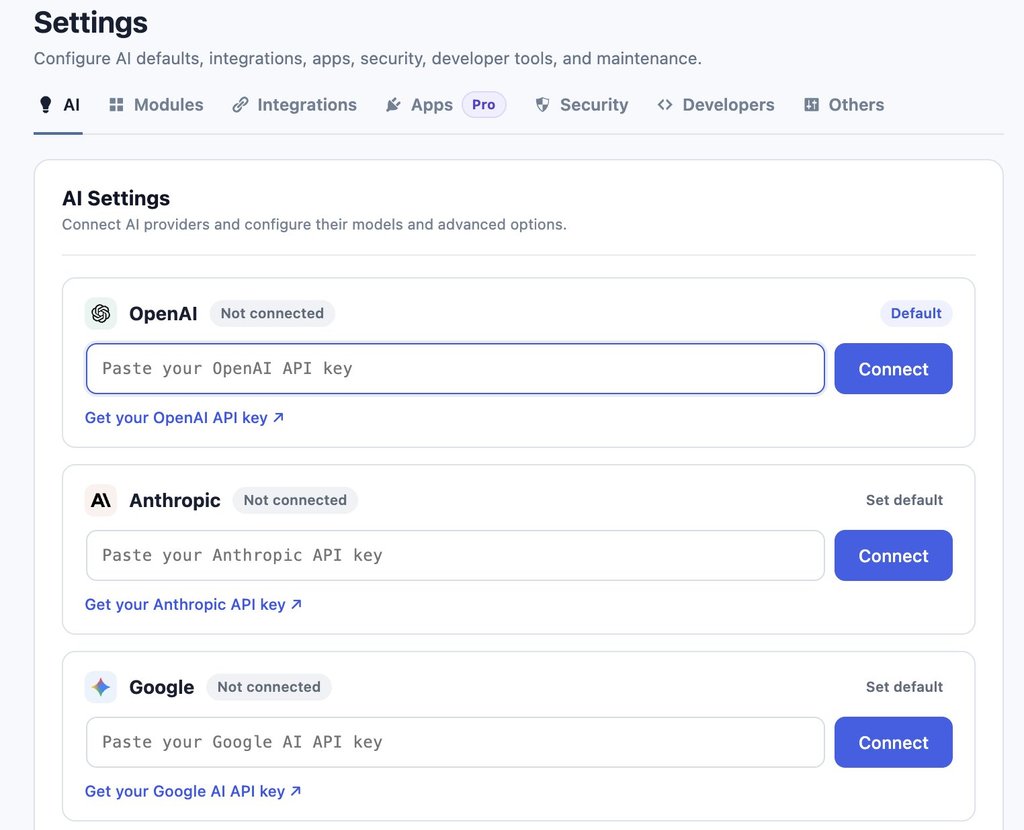Connect the Google provider

click(893, 742)
